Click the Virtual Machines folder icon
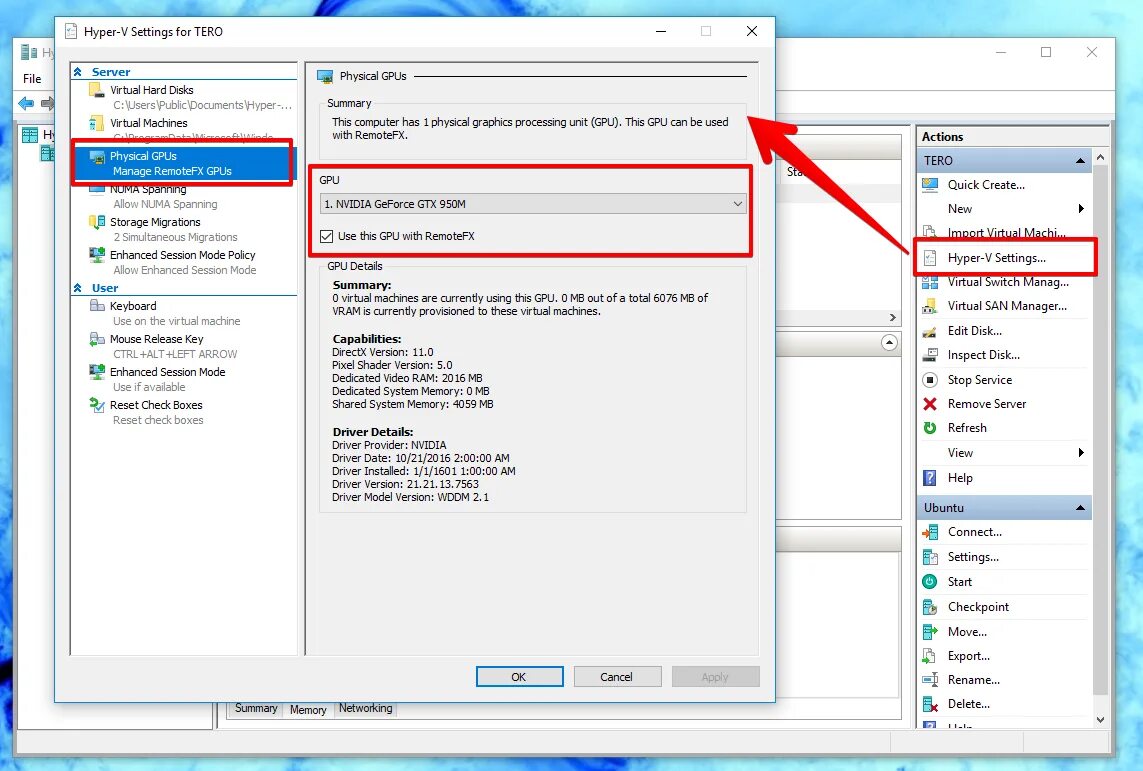The width and height of the screenshot is (1143, 771). (96, 122)
